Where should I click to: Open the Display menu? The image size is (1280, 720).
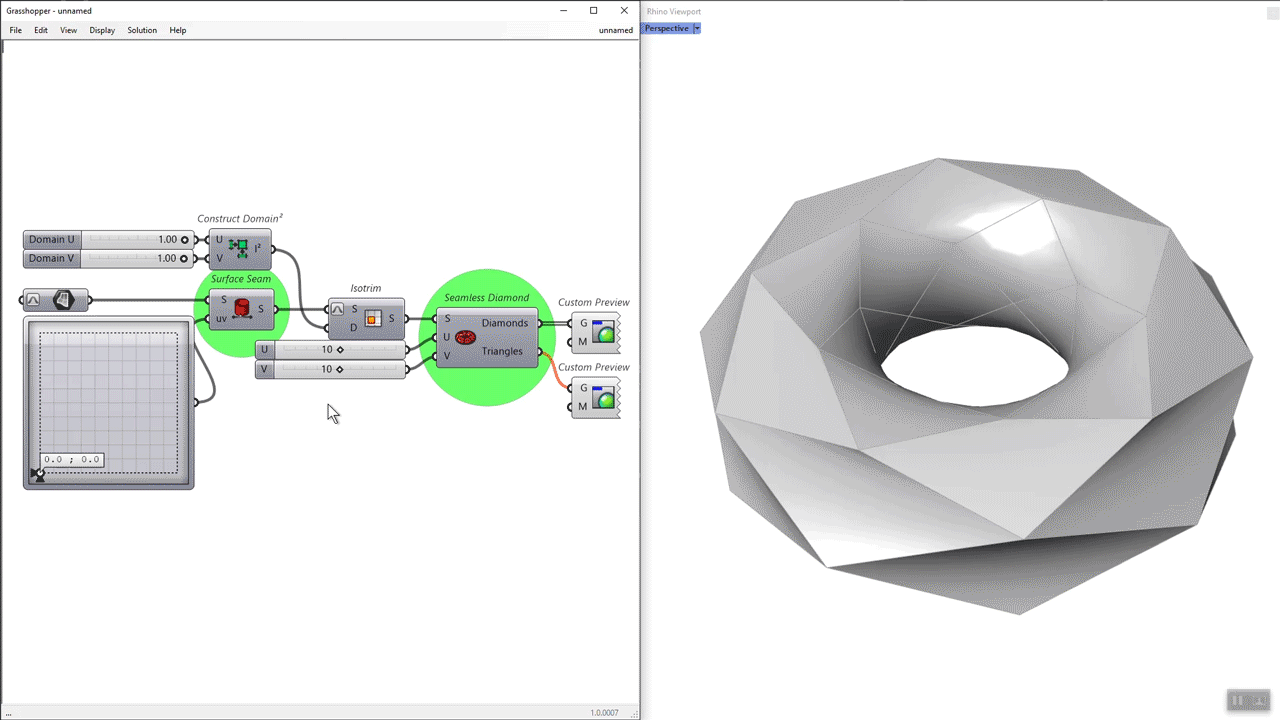click(x=101, y=30)
